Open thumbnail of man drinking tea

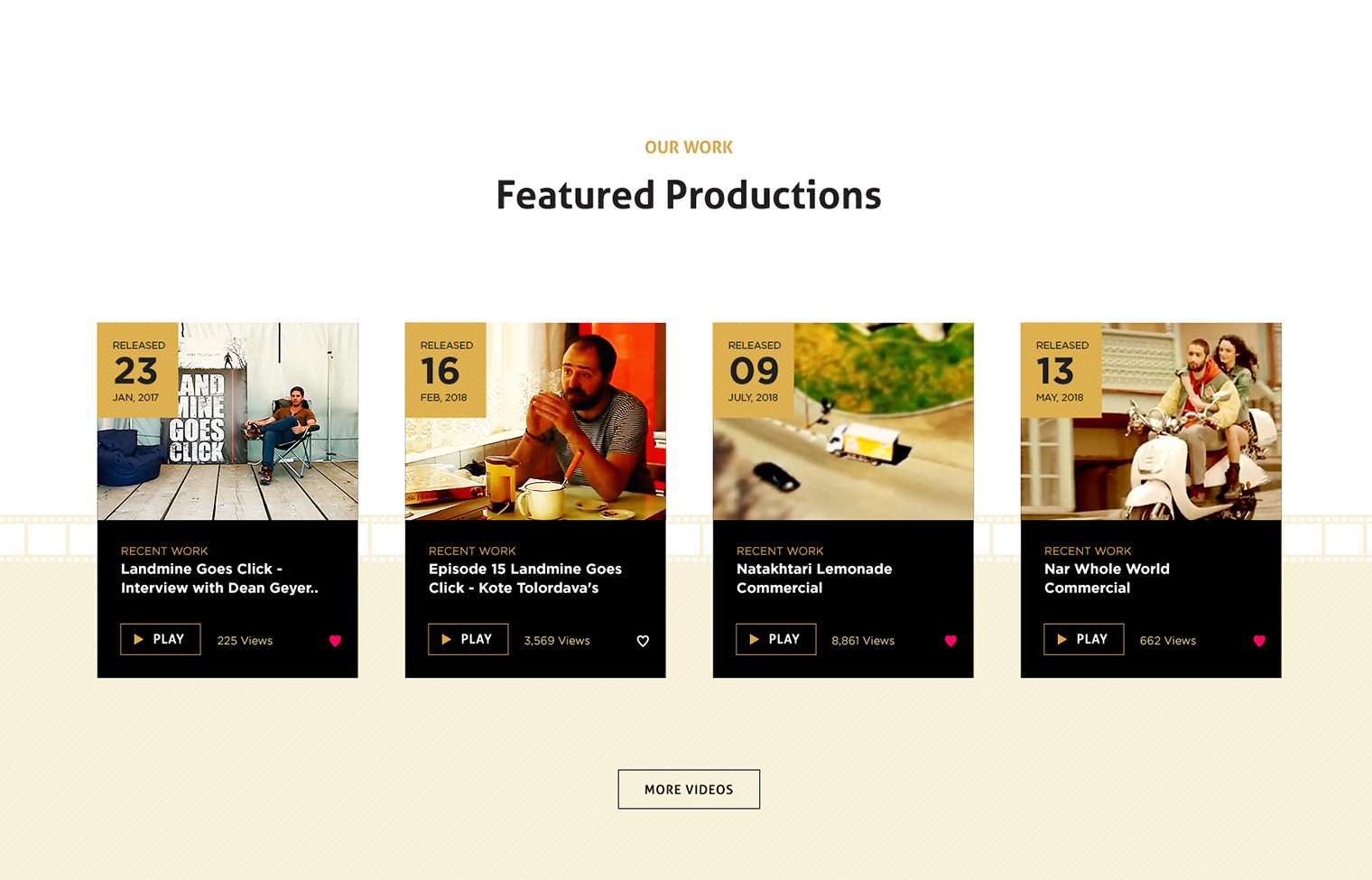[x=560, y=433]
